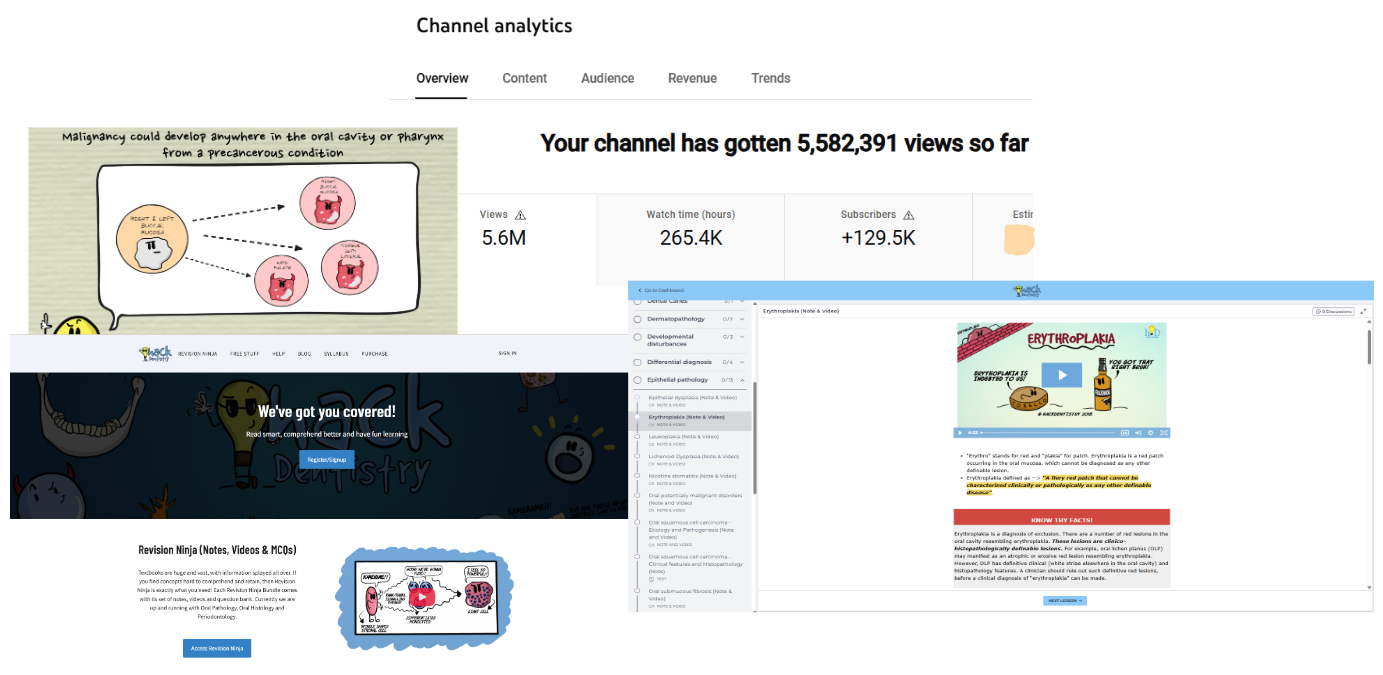Click the Access Revision Ninja button

[217, 648]
